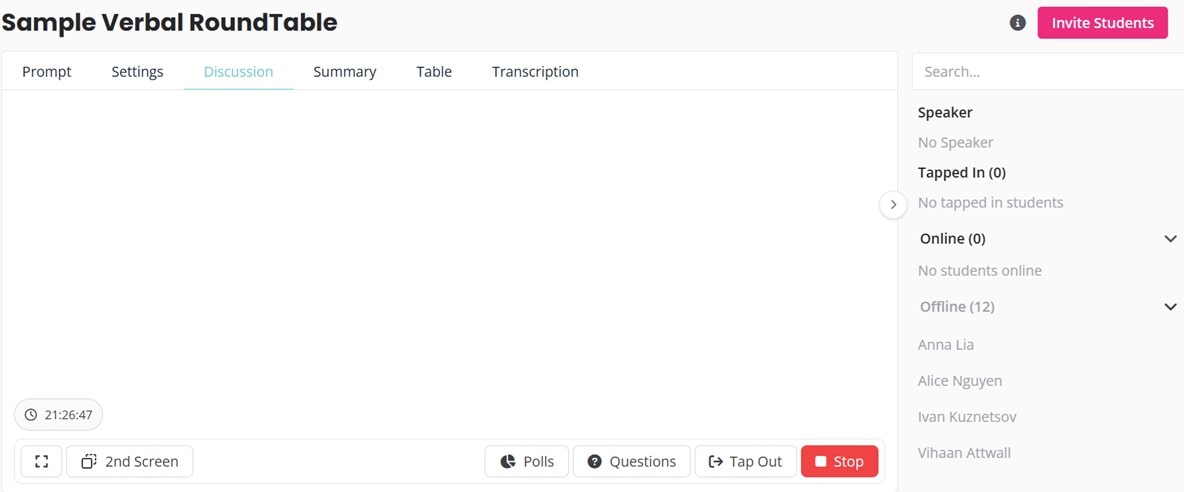Switch to the Prompt tab
This screenshot has height=492, width=1184.
pos(47,72)
